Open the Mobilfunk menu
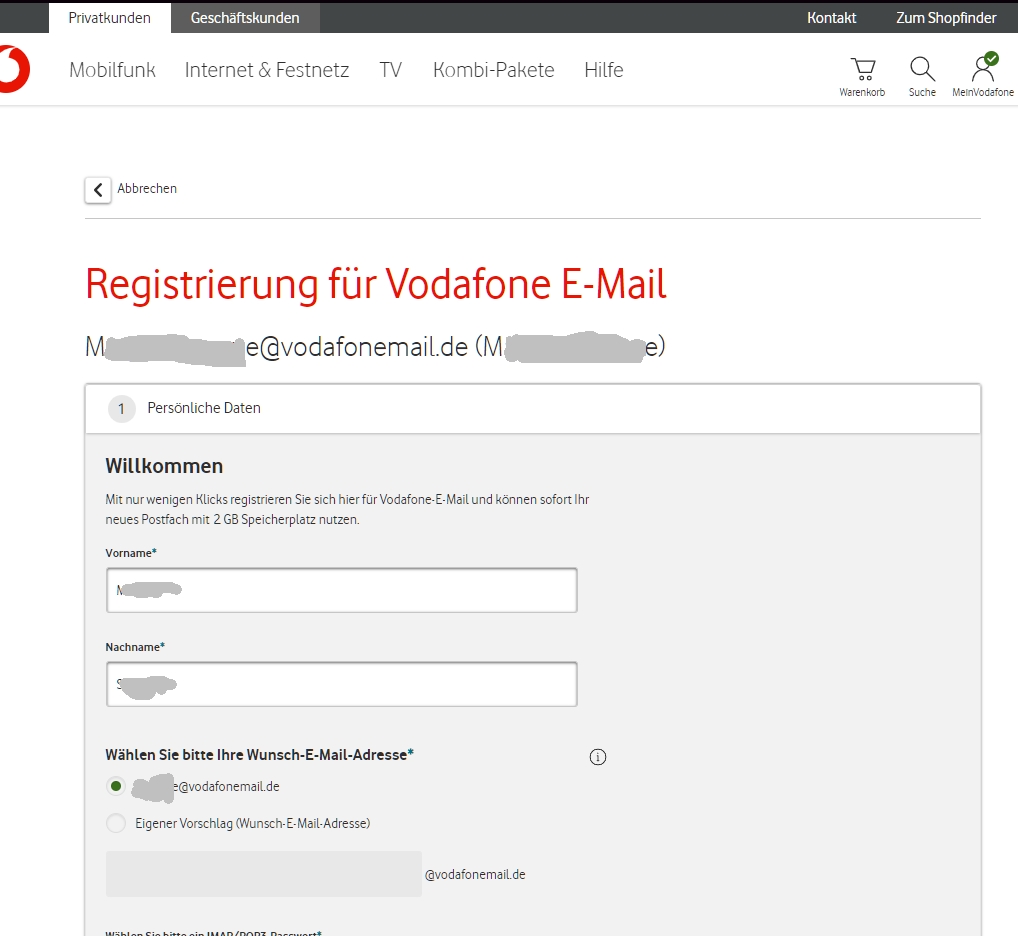1018x936 pixels. 112,70
